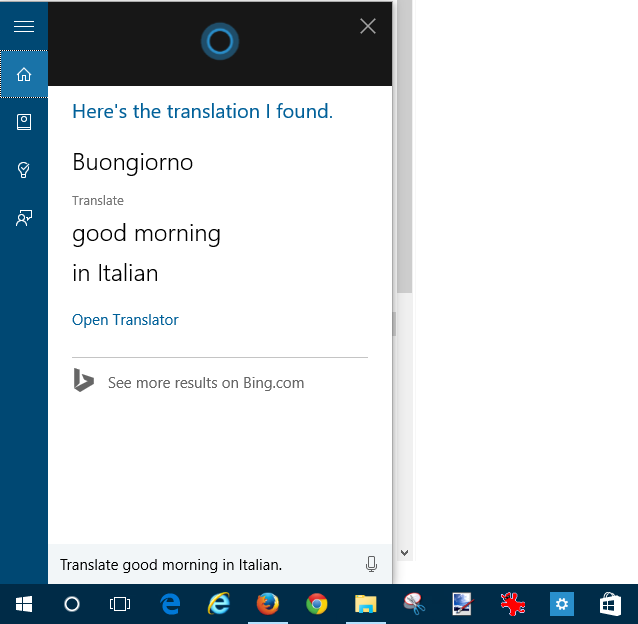The height and width of the screenshot is (624, 638).
Task: Launch Firefox from taskbar
Action: (x=267, y=604)
